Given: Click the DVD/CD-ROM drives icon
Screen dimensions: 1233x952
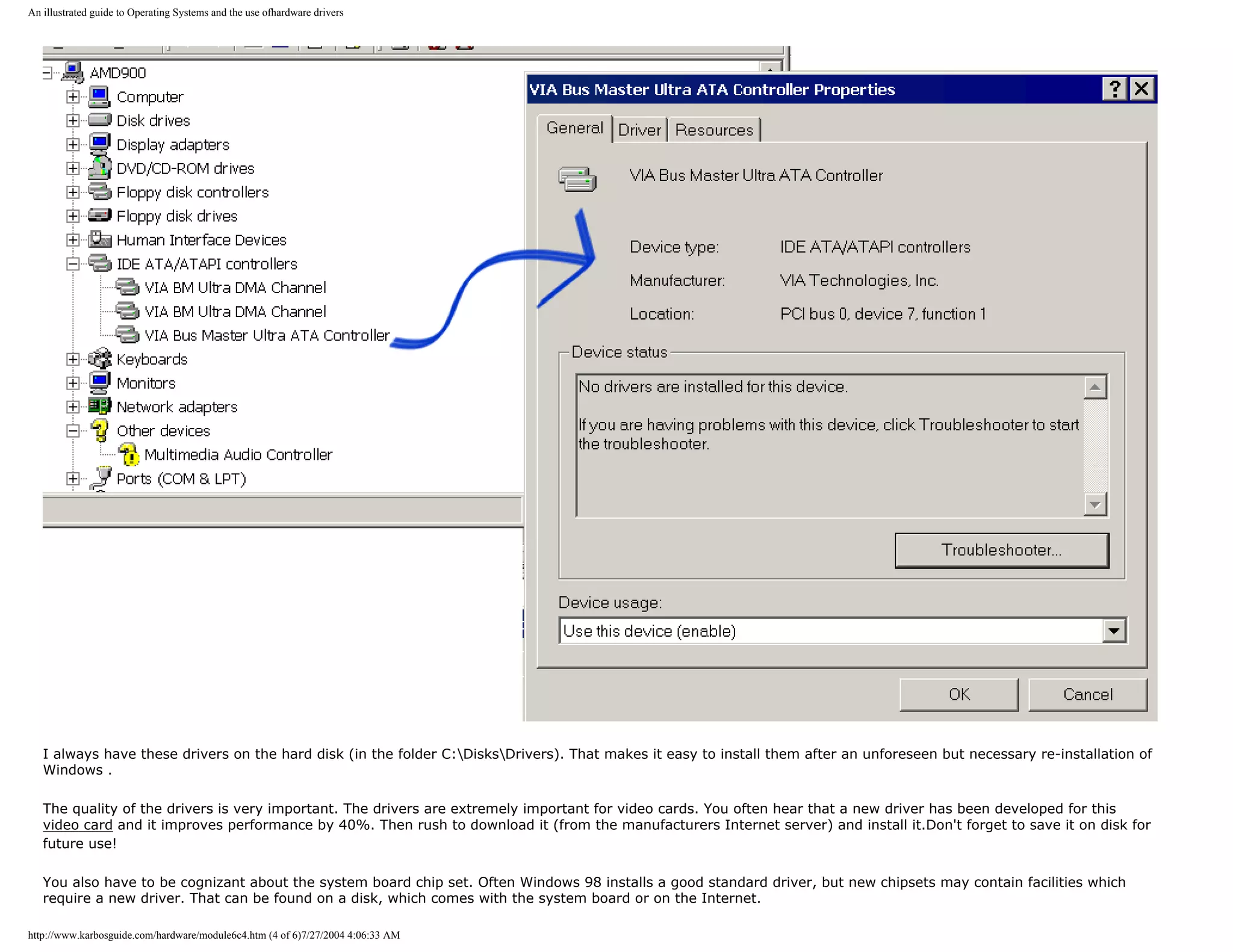Looking at the screenshot, I should (99, 168).
